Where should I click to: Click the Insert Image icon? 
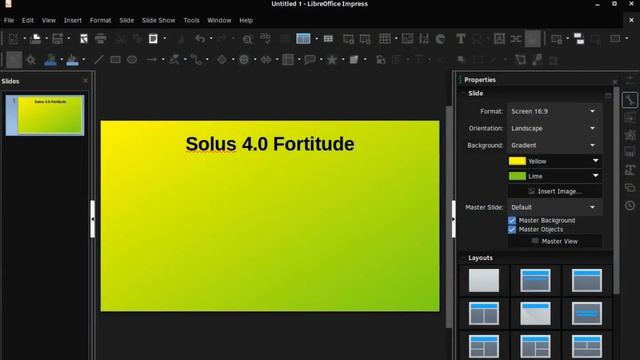pos(407,39)
